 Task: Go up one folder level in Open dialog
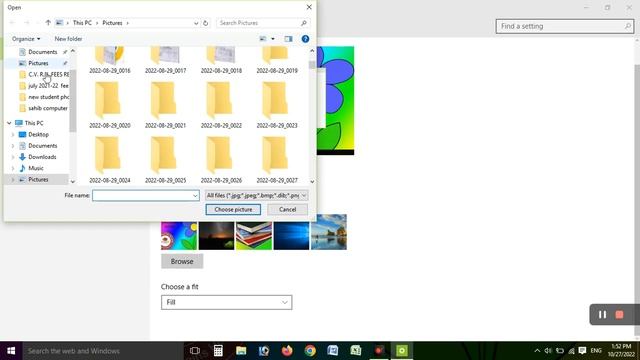[x=48, y=23]
